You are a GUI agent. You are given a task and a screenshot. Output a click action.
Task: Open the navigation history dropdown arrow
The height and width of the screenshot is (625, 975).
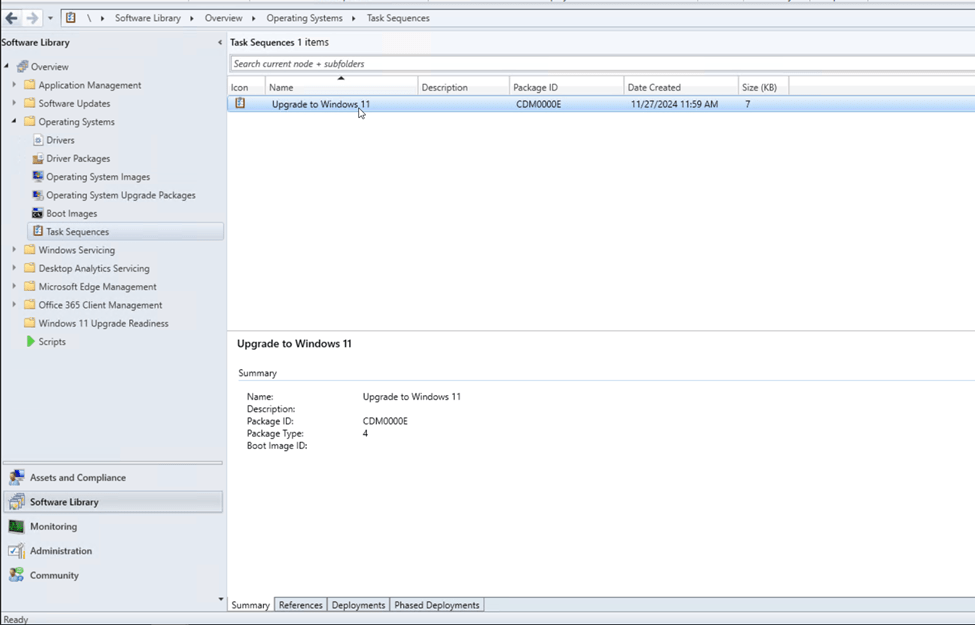pos(50,18)
